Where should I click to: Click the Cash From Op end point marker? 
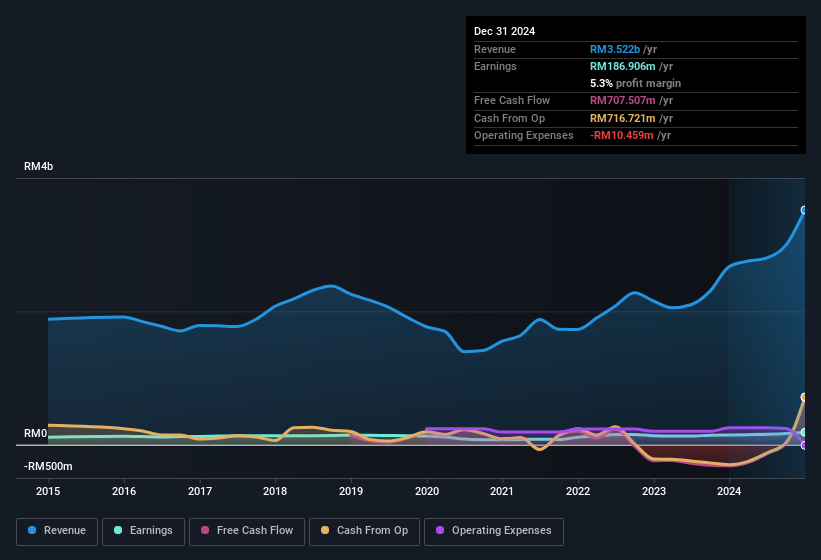click(x=804, y=397)
